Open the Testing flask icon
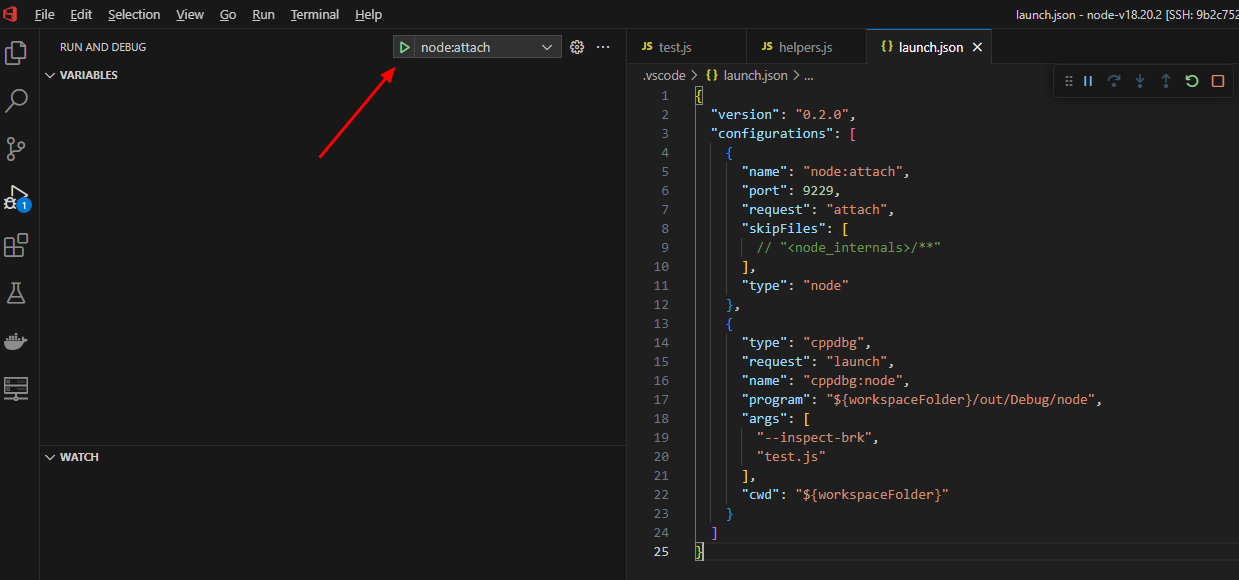The height and width of the screenshot is (580, 1239). point(16,293)
